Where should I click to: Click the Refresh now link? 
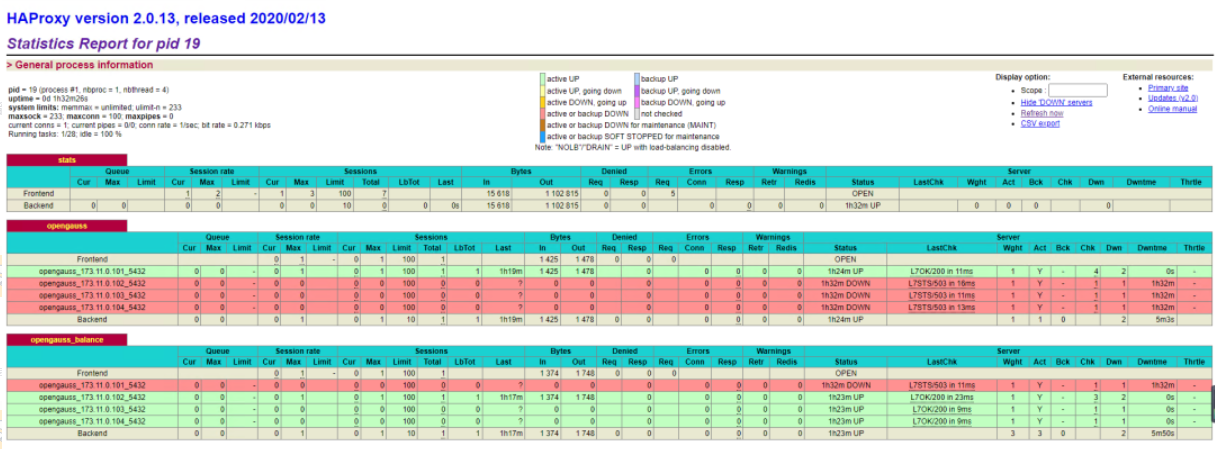(x=1041, y=113)
